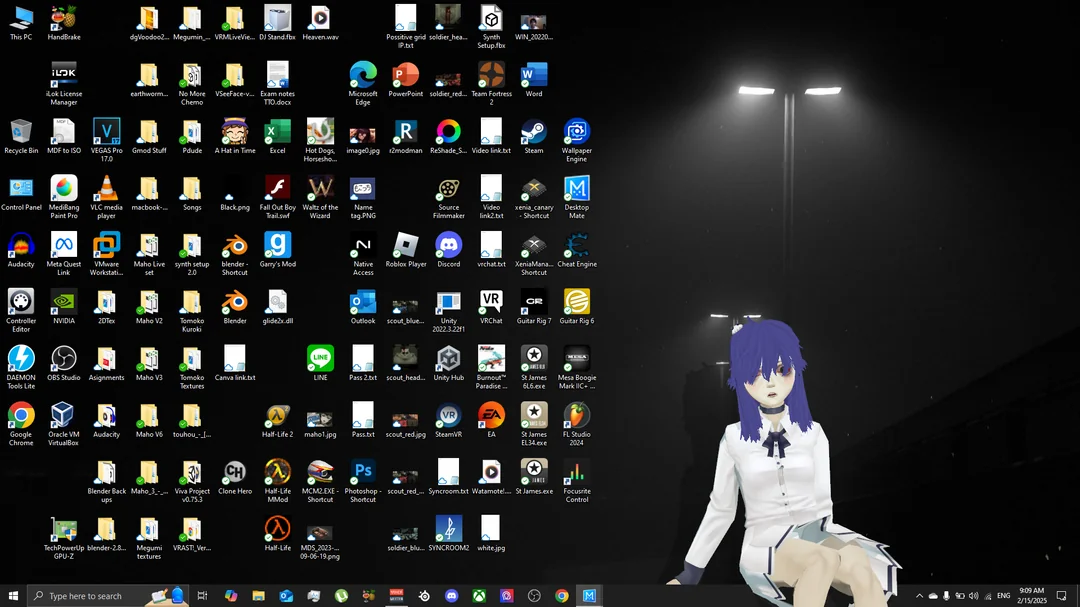The height and width of the screenshot is (607, 1080).
Task: Open MediBang Paint Pro desktop icon
Action: point(63,197)
